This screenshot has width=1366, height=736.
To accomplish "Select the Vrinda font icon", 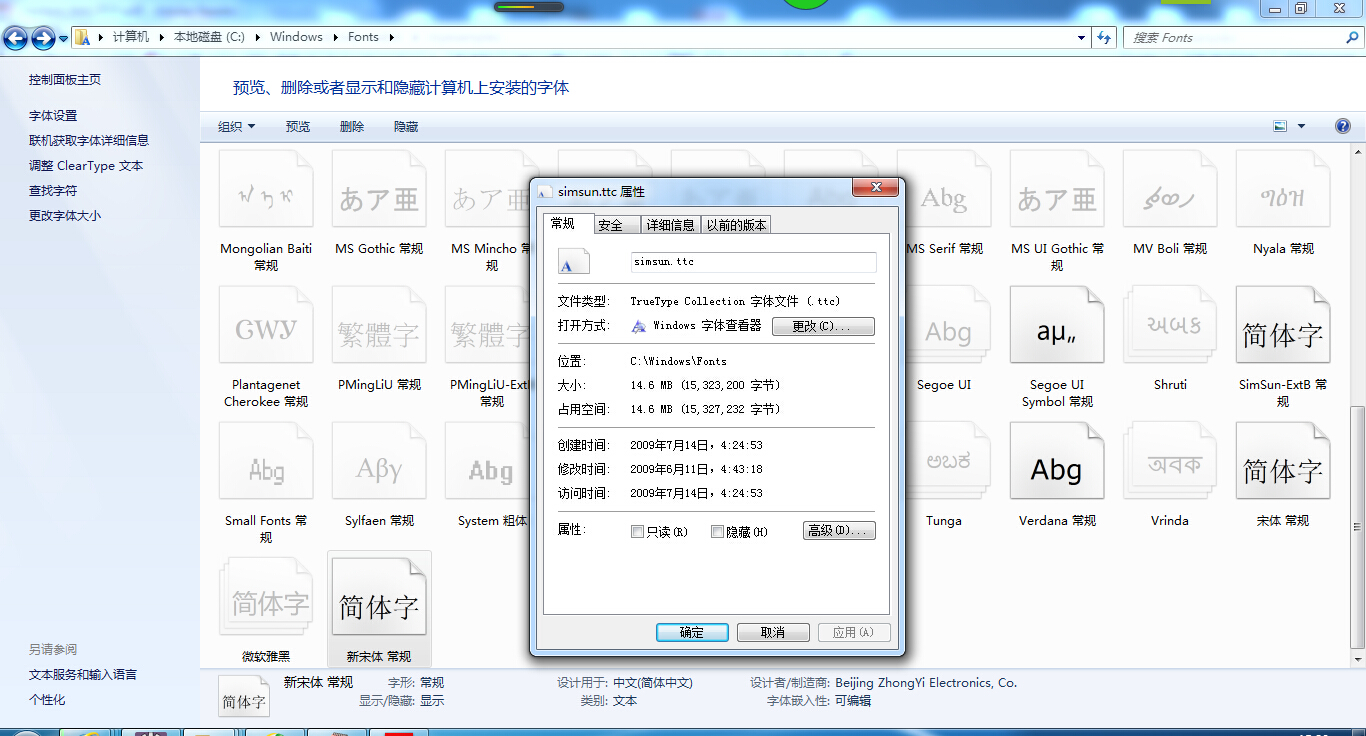I will point(1170,461).
